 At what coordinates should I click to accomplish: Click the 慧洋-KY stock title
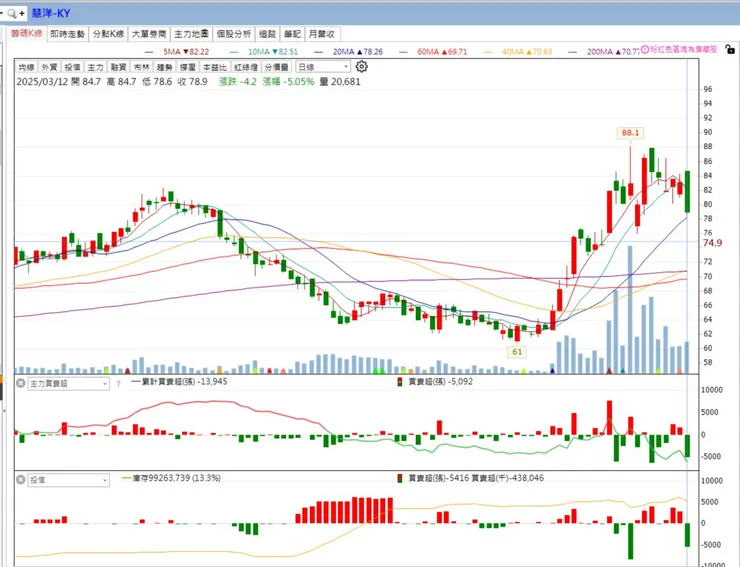pyautogui.click(x=51, y=13)
